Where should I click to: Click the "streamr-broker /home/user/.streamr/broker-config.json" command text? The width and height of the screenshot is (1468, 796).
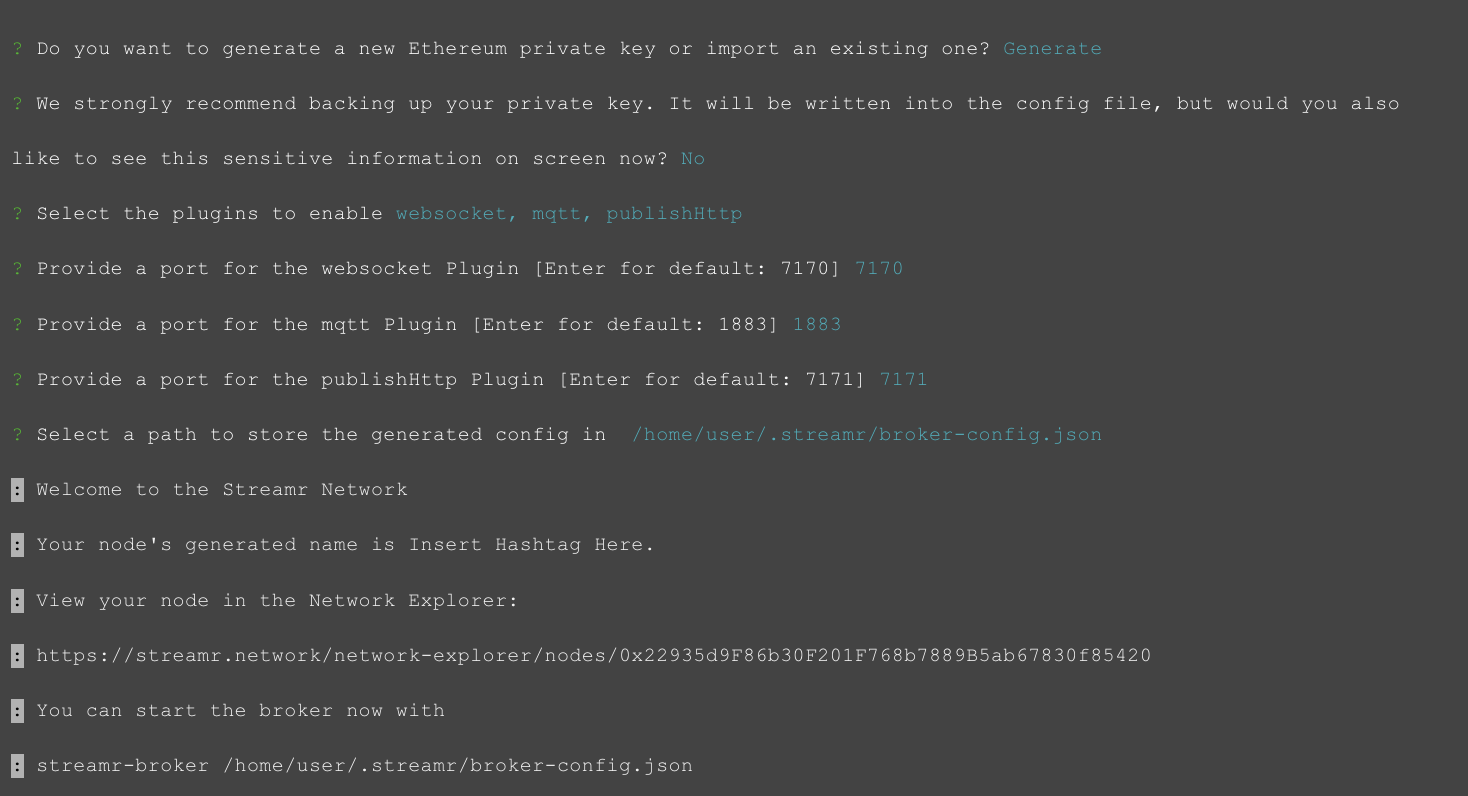click(x=364, y=766)
